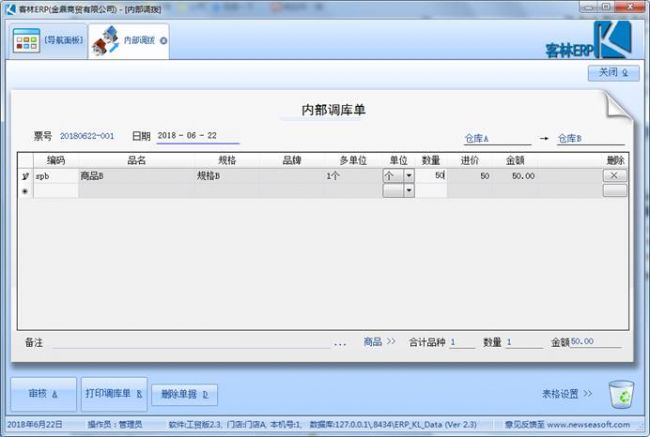
Task: Delete the spb row with X button
Action: [x=615, y=176]
